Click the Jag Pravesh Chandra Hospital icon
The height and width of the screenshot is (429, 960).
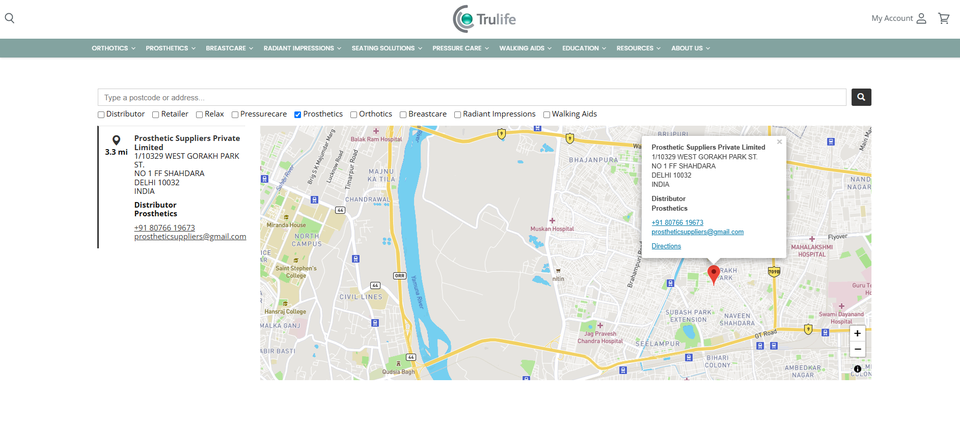pyautogui.click(x=600, y=326)
